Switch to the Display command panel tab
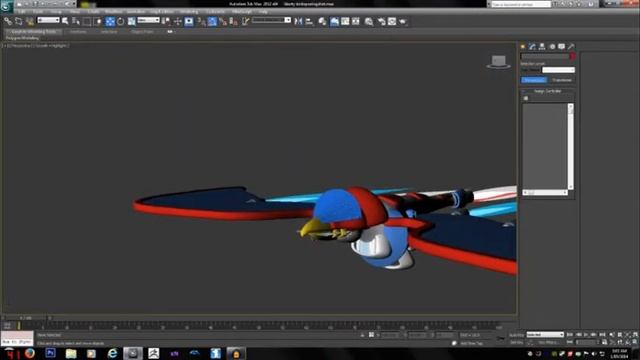The image size is (640, 360). [562, 47]
